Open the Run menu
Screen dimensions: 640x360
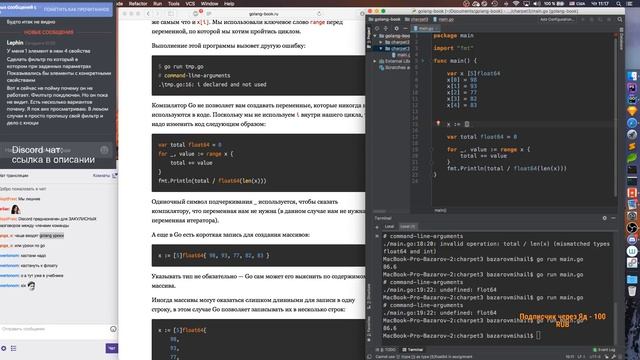[x=158, y=3]
